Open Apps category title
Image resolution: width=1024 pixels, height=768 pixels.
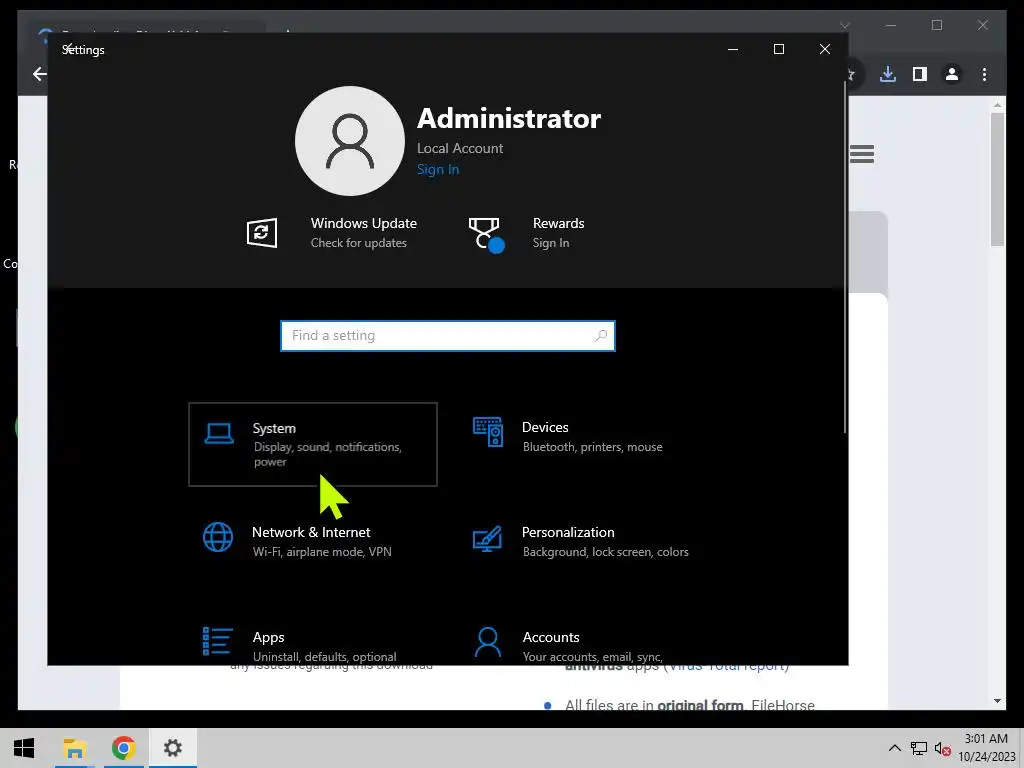(268, 637)
